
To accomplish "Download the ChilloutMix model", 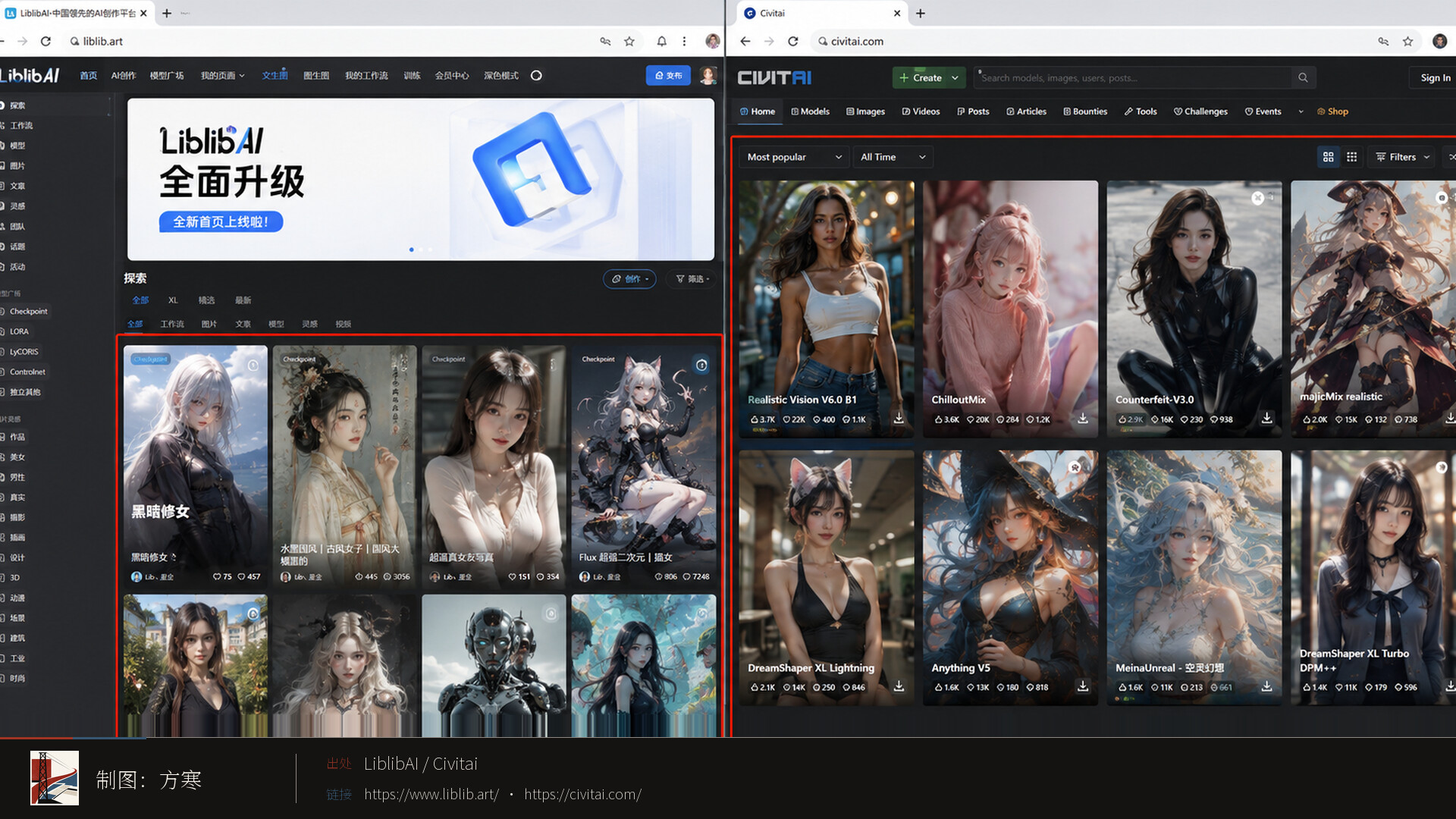I will coord(1083,419).
